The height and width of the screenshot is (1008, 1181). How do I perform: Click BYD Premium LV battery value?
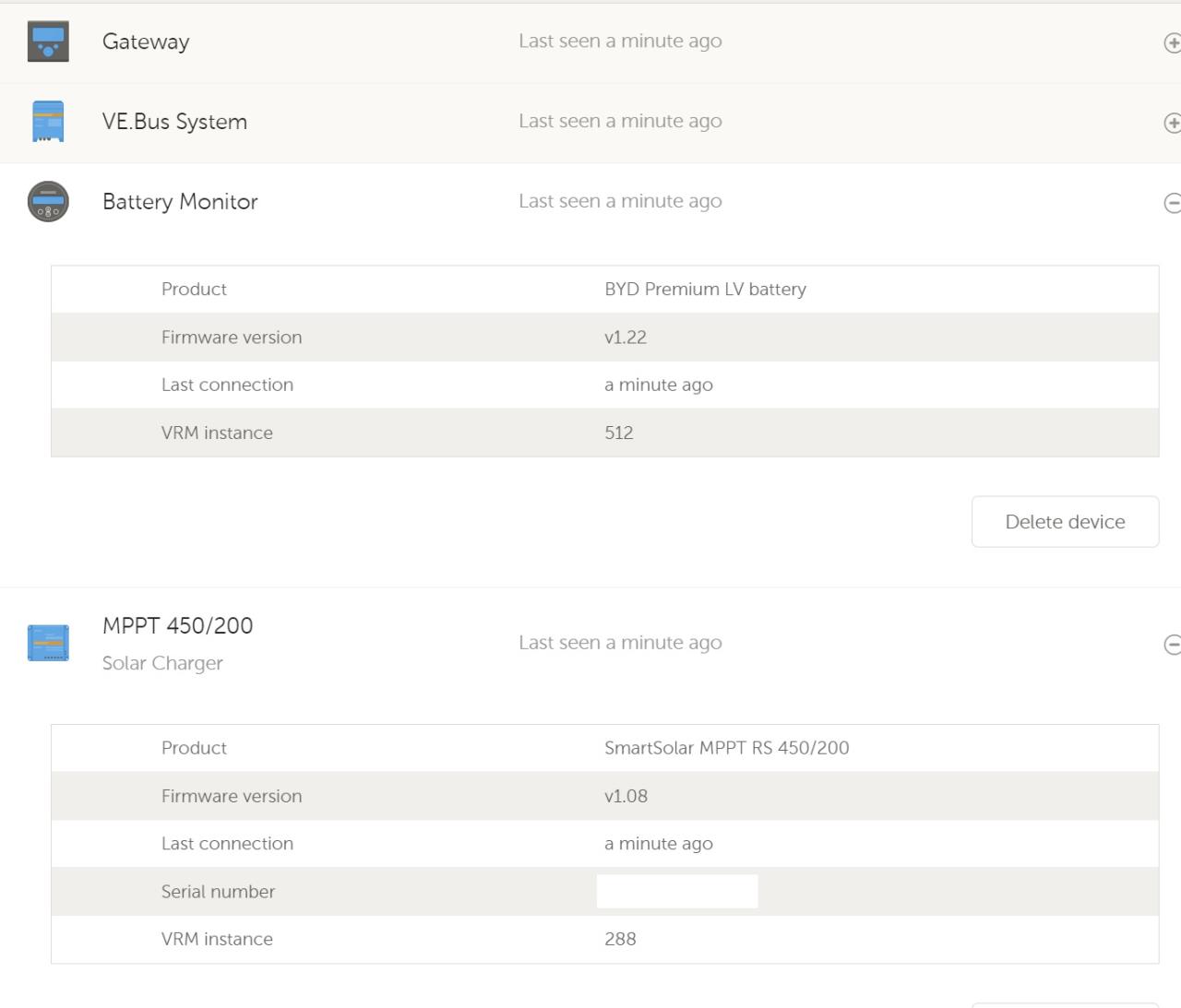coord(705,290)
